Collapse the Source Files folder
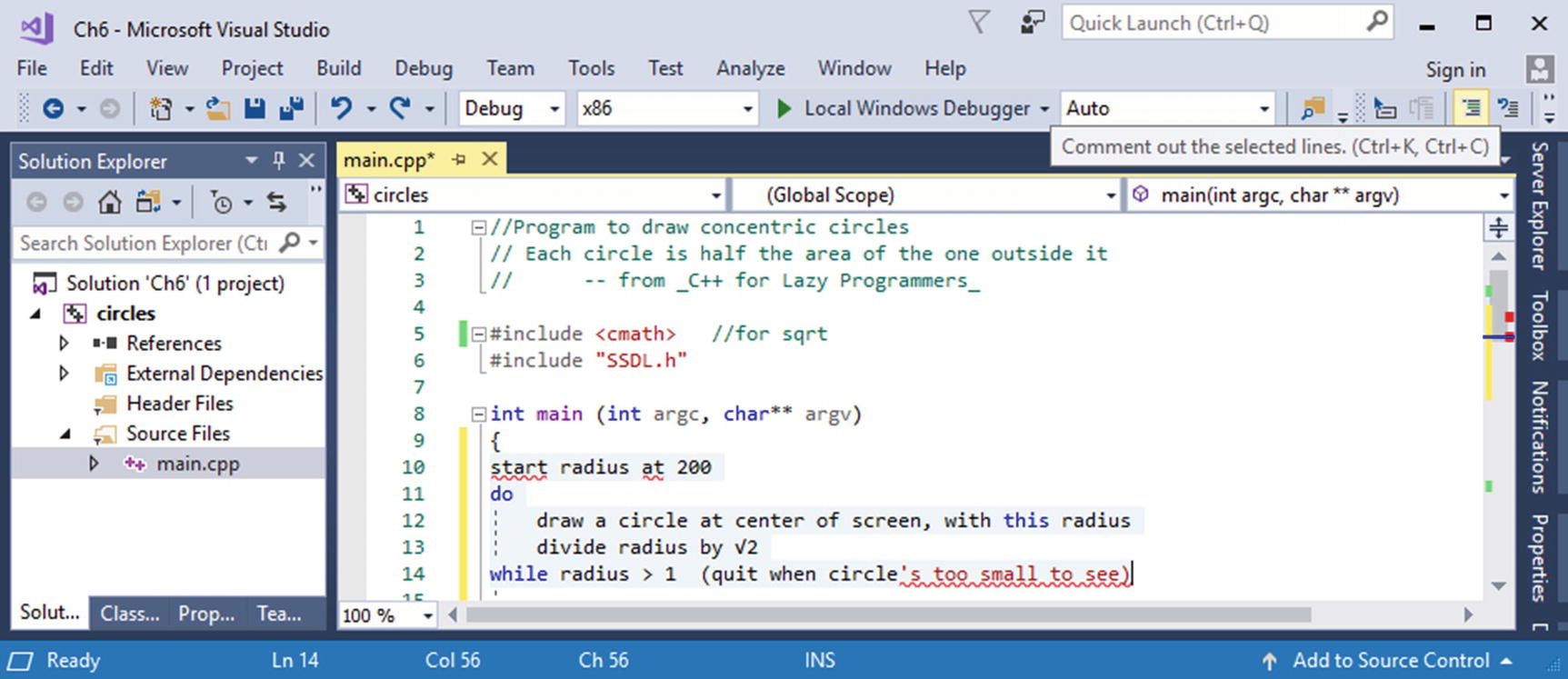 pos(65,434)
